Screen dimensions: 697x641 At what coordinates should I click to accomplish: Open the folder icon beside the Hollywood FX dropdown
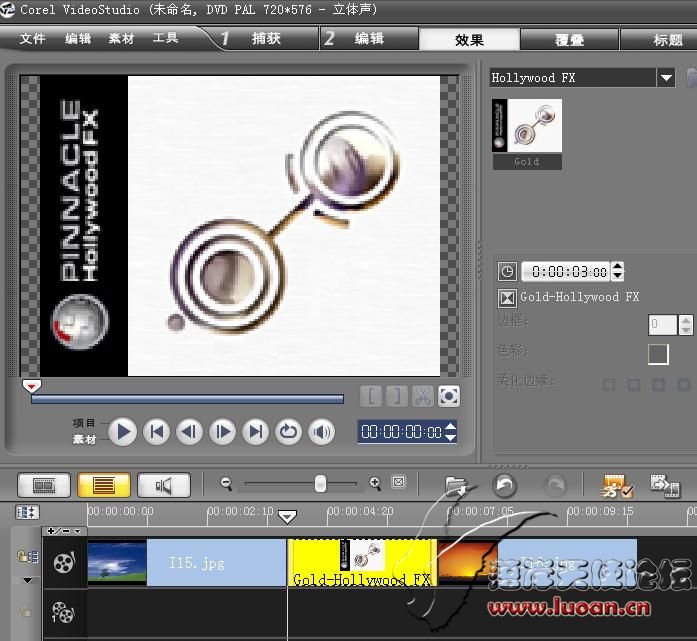pos(692,78)
